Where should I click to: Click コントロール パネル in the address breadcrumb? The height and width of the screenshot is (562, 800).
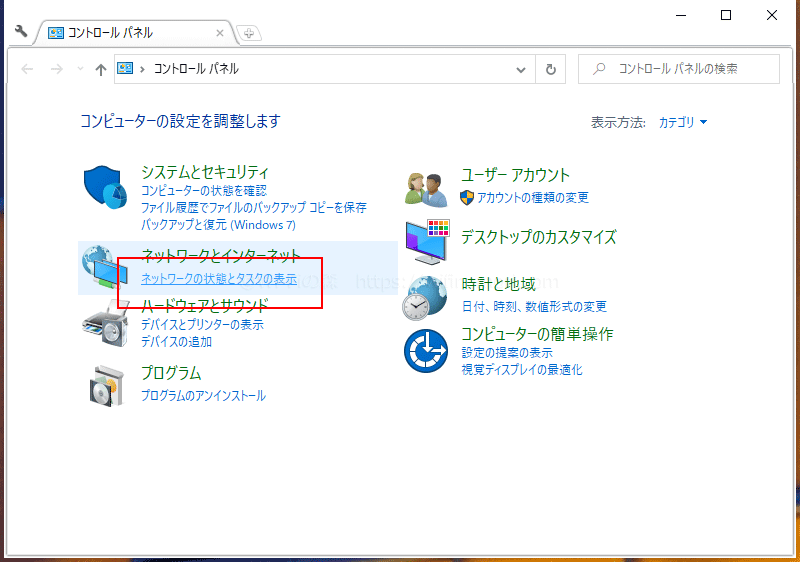[196, 68]
